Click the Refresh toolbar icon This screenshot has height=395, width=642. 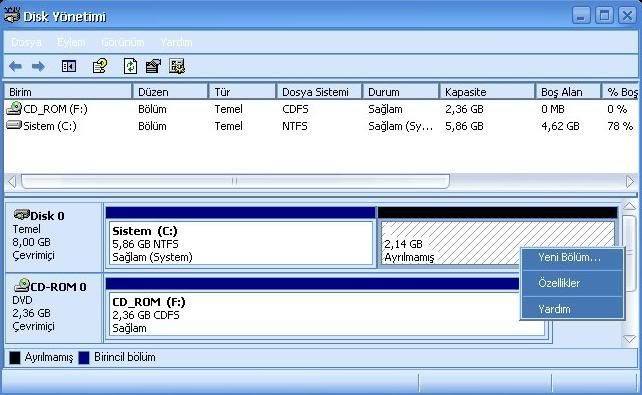(x=130, y=66)
